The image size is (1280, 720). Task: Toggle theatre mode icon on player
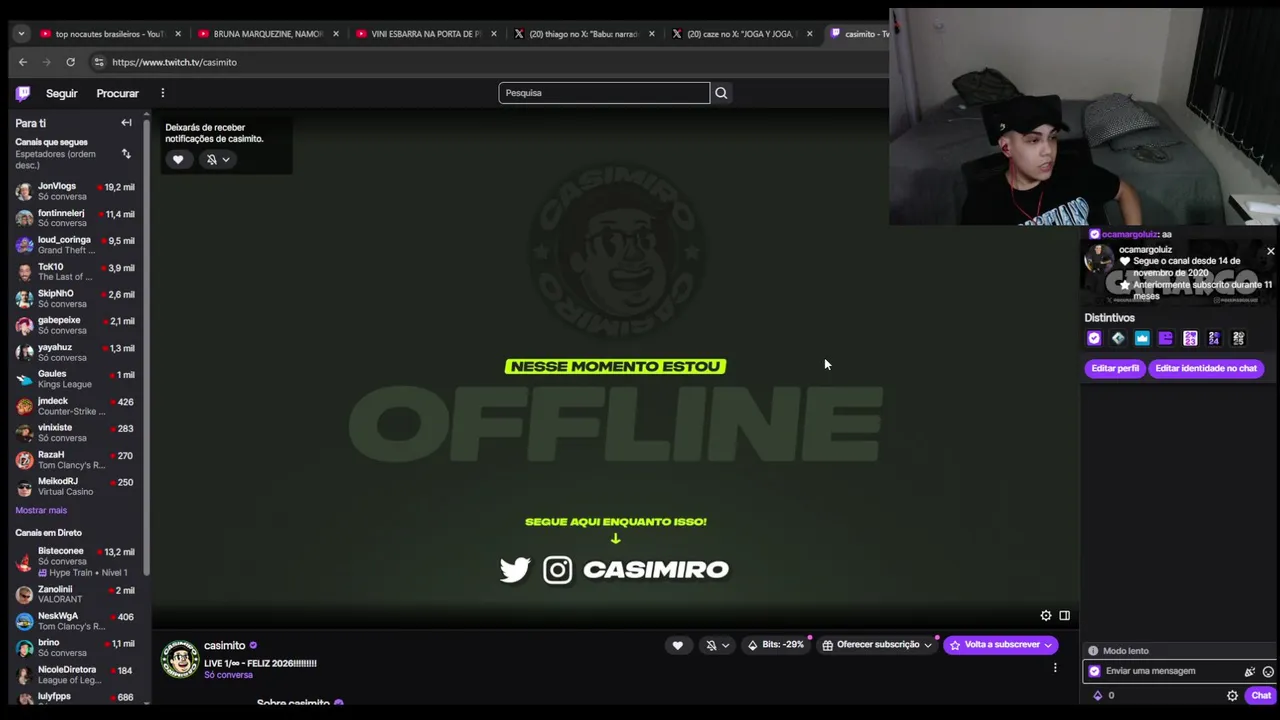pyautogui.click(x=1064, y=616)
